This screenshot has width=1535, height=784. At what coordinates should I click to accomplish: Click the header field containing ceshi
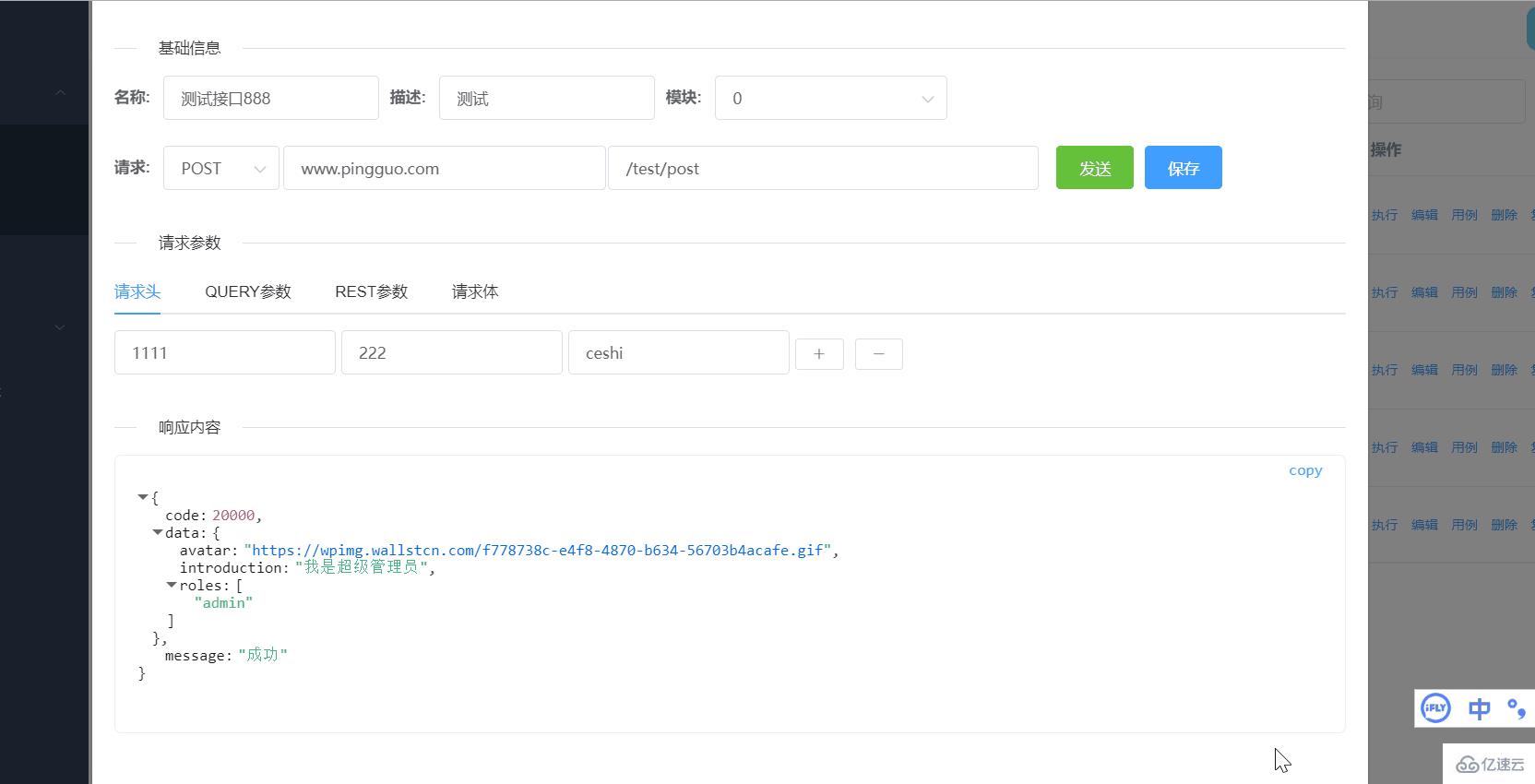pos(679,352)
